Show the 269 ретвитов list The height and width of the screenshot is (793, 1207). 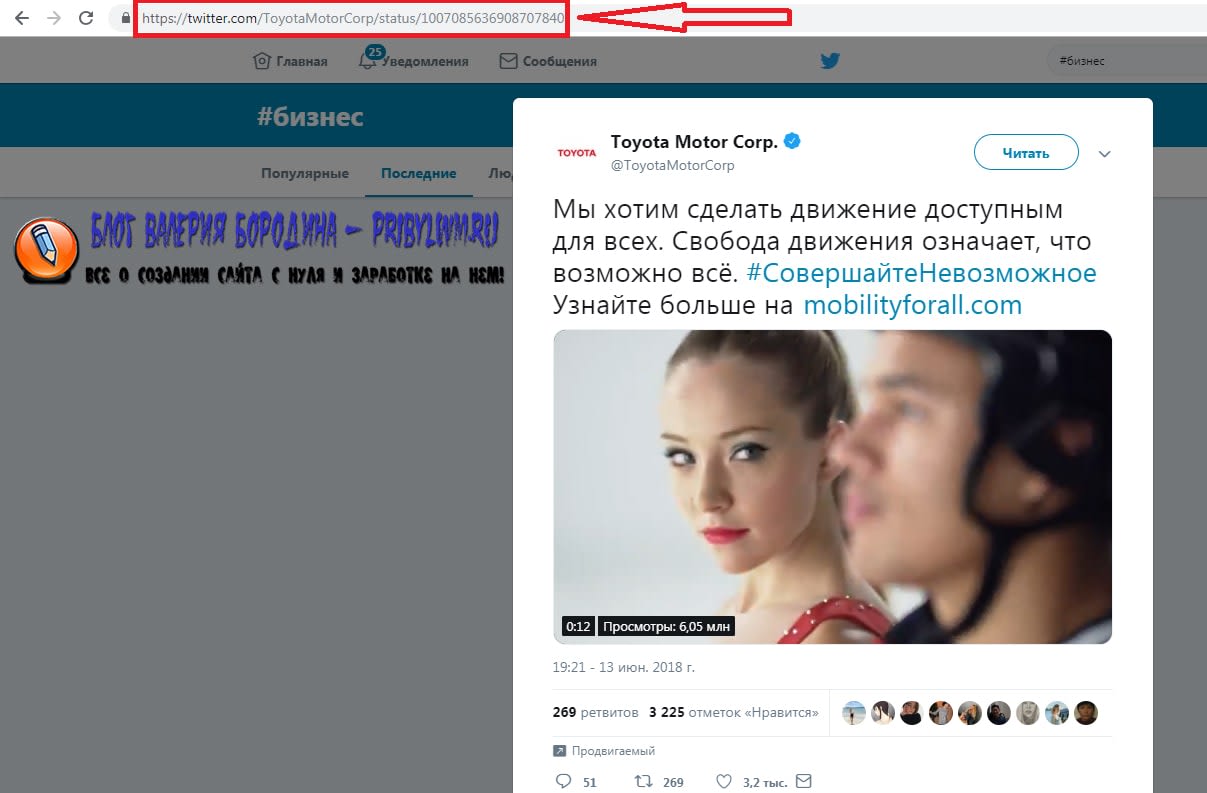click(x=595, y=713)
